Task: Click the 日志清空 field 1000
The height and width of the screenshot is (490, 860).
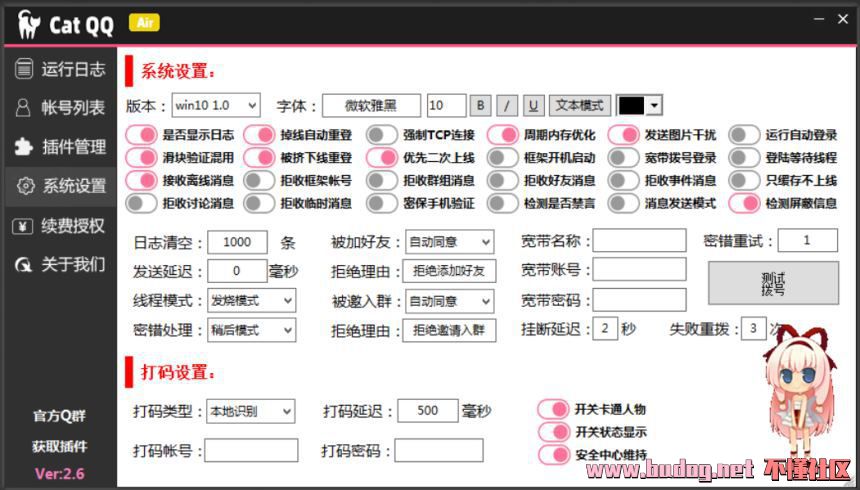Action: click(237, 241)
